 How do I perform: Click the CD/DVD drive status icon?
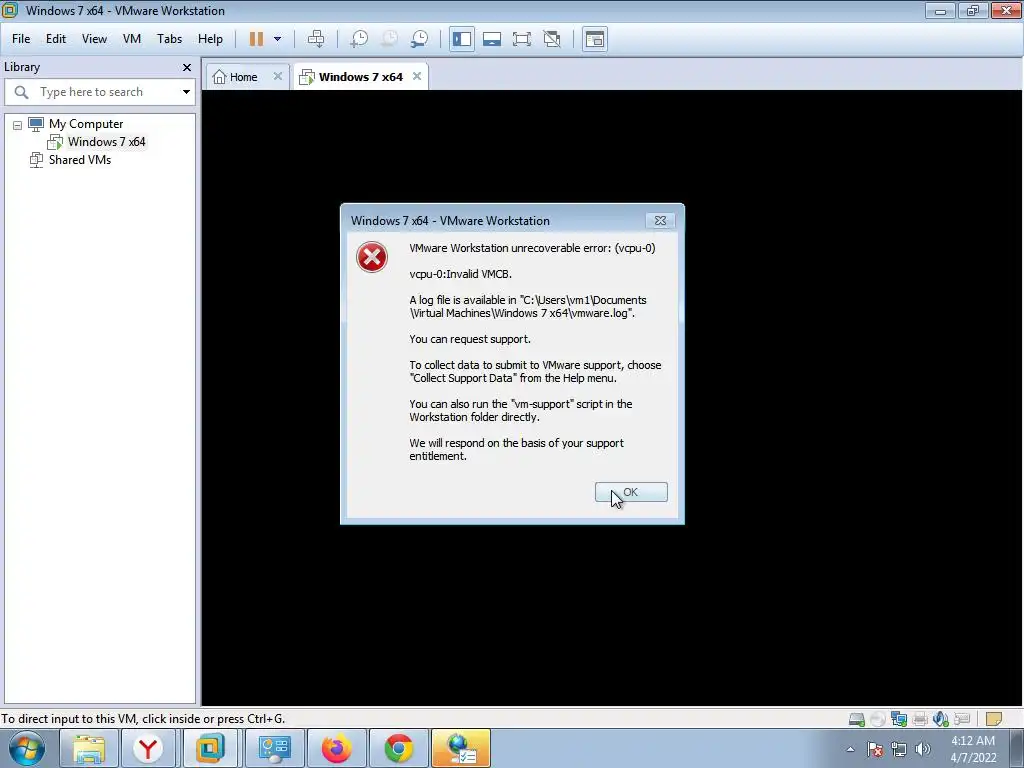click(x=878, y=720)
